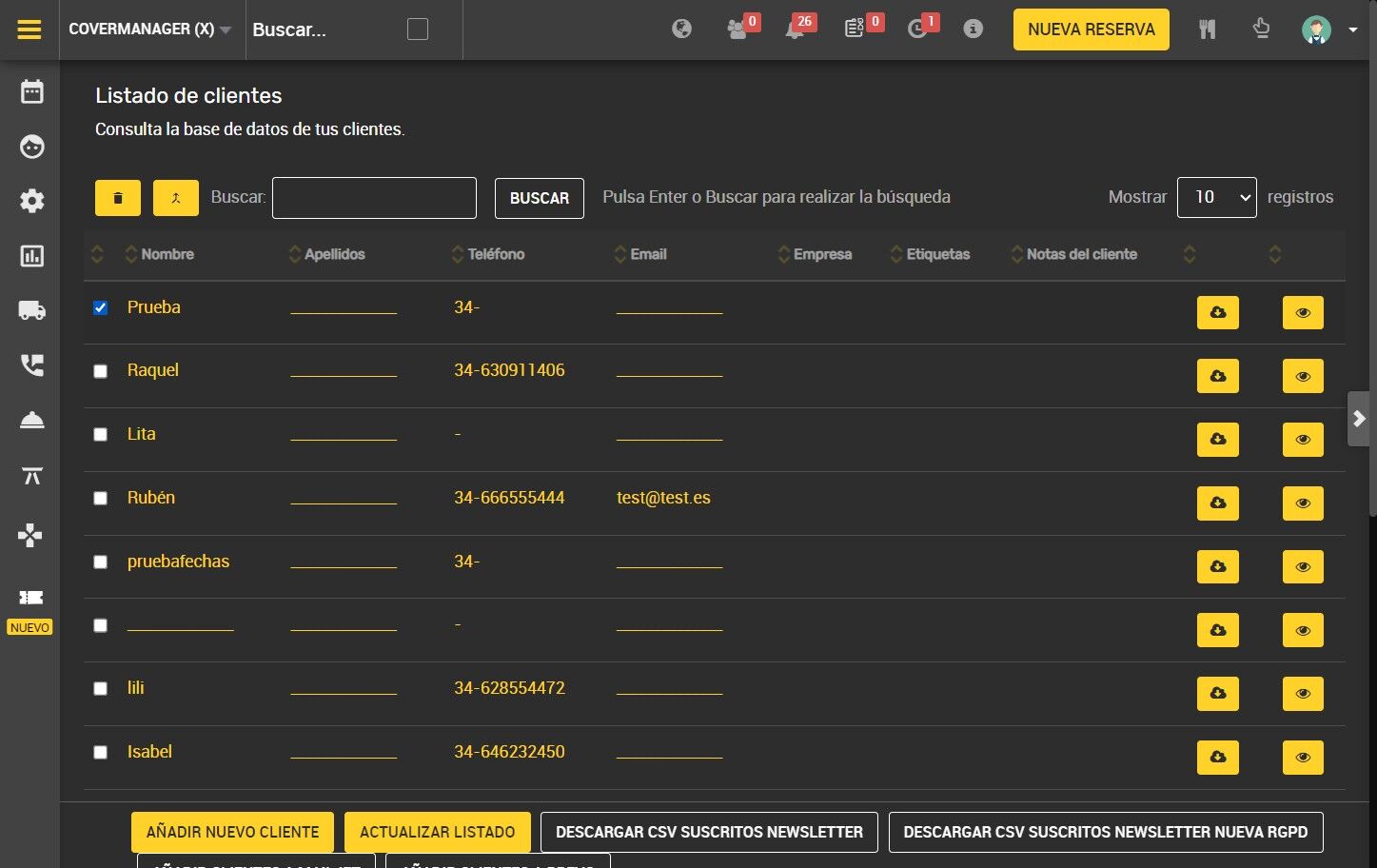The width and height of the screenshot is (1377, 868).
Task: Click the globe icon in top bar
Action: [x=681, y=30]
